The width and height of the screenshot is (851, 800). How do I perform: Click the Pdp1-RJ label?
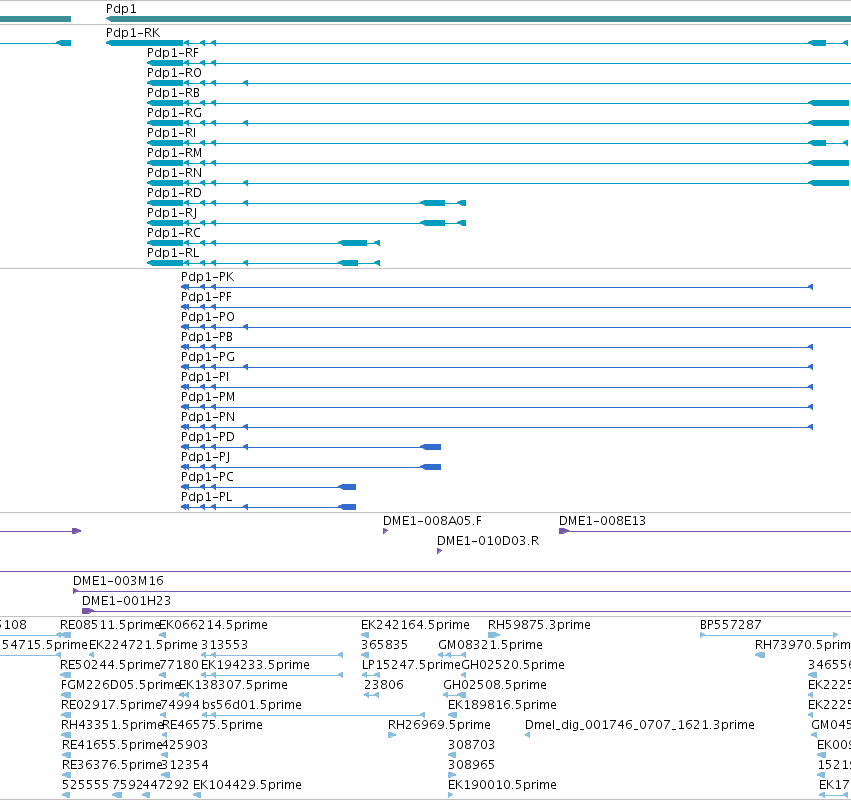click(x=172, y=213)
